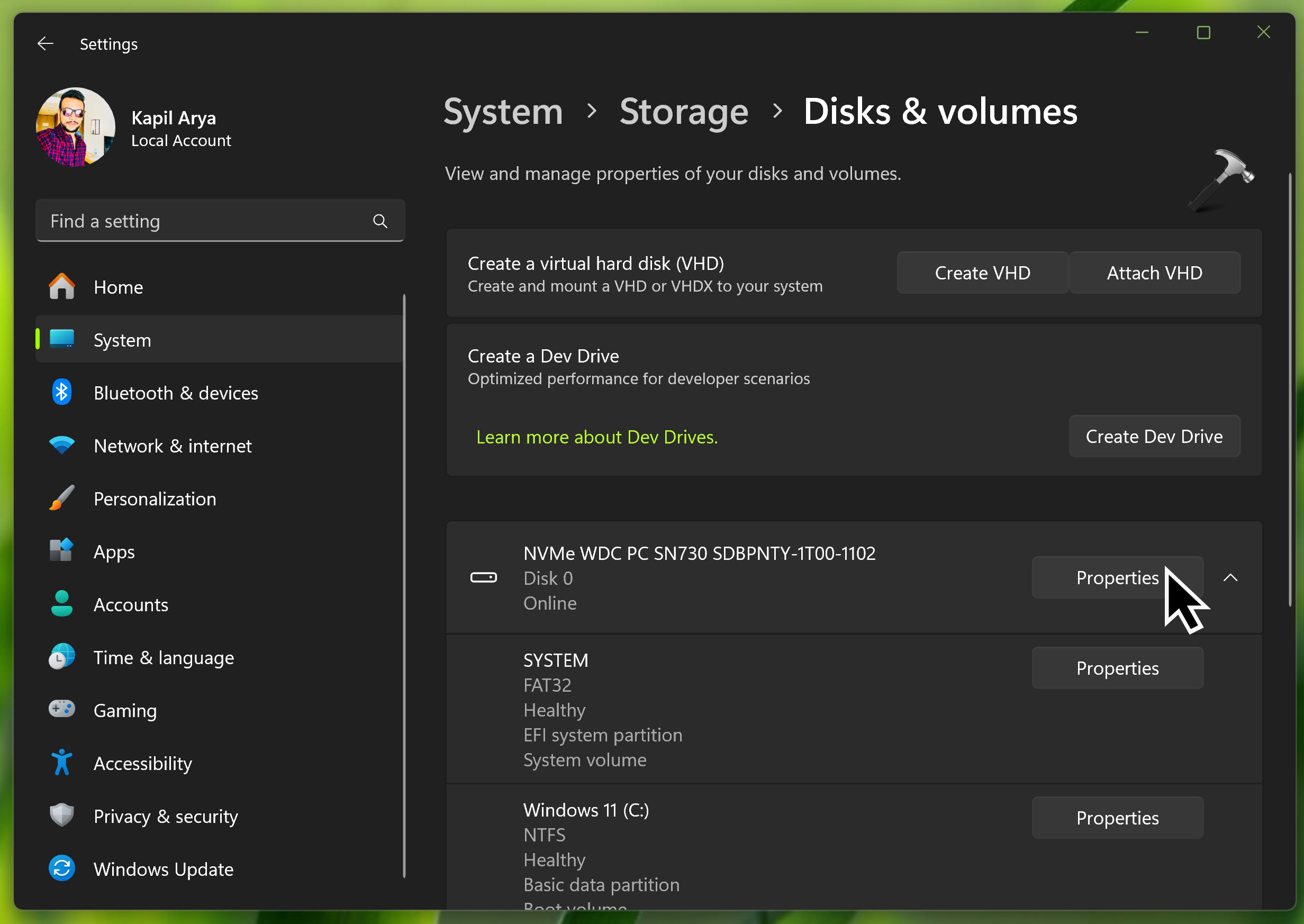
Task: Click the Personalization paintbrush icon
Action: tap(61, 499)
